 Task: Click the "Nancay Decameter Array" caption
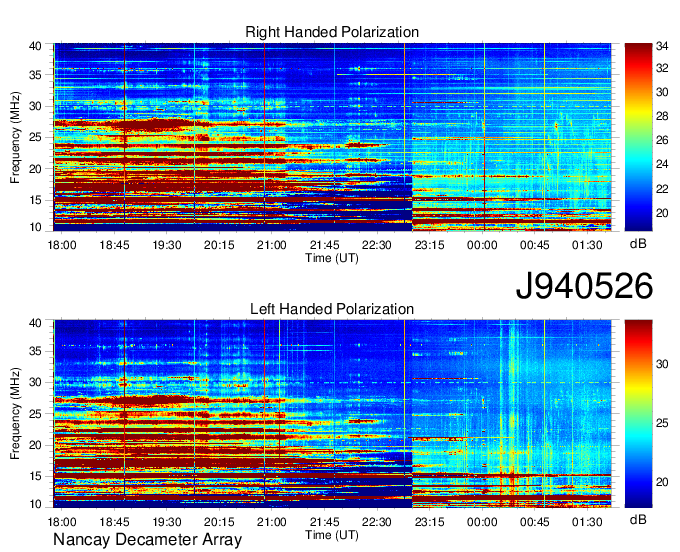click(147, 540)
